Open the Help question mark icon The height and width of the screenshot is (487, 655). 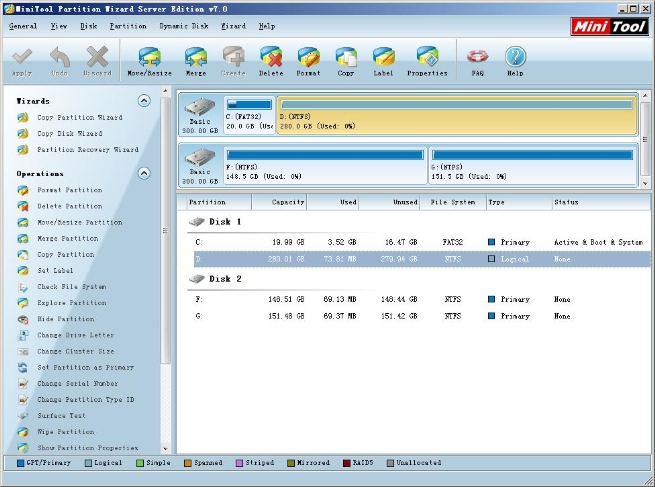click(x=515, y=57)
